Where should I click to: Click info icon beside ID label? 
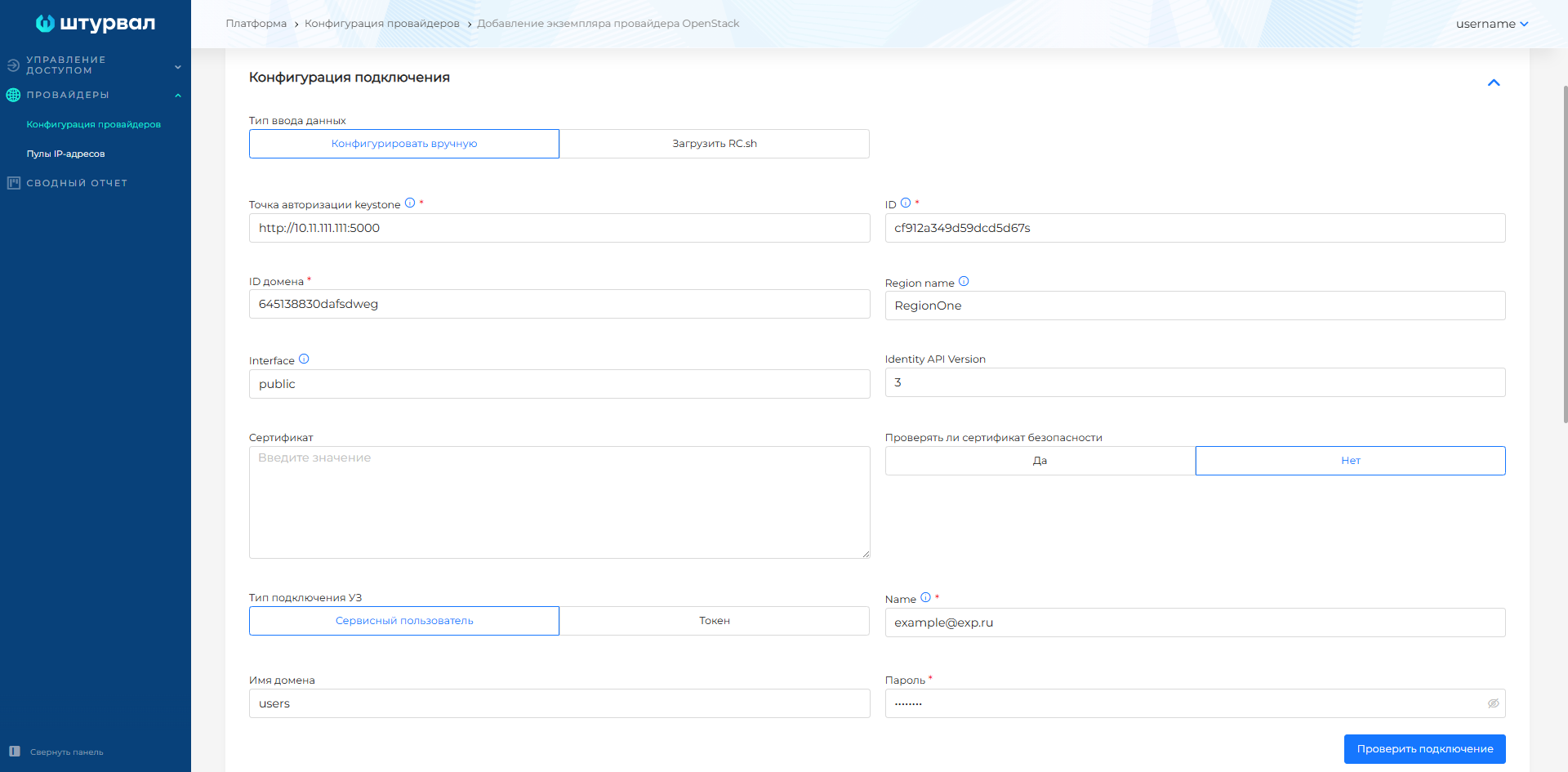pos(906,203)
